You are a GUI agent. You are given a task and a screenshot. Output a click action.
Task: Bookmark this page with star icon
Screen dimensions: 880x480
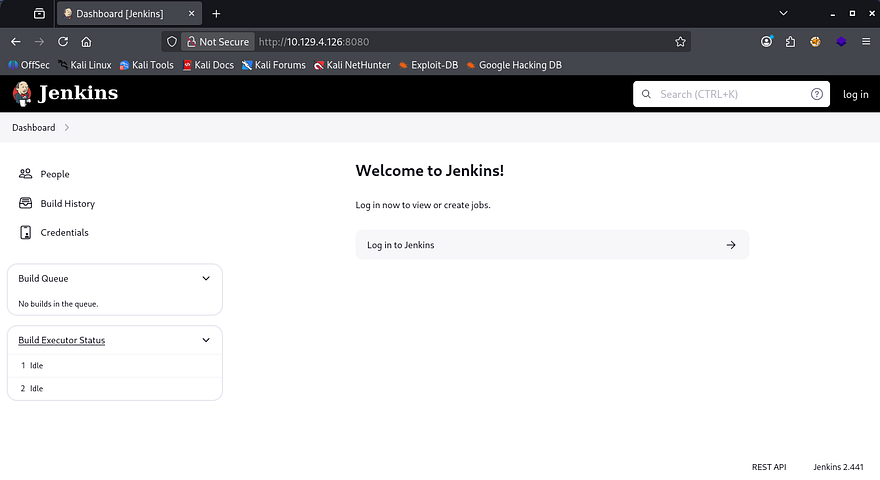click(x=680, y=42)
